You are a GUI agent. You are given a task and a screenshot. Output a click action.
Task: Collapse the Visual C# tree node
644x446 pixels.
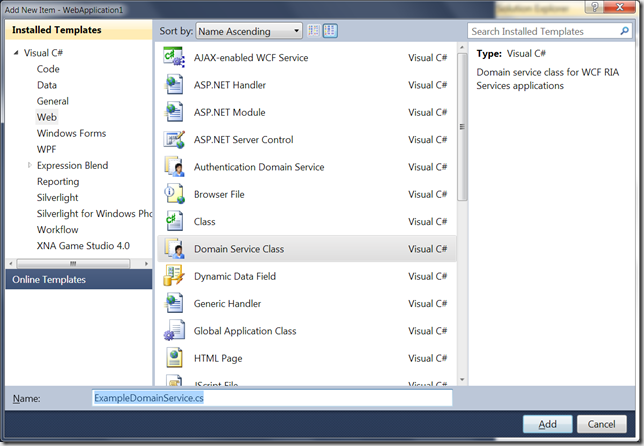(x=16, y=53)
